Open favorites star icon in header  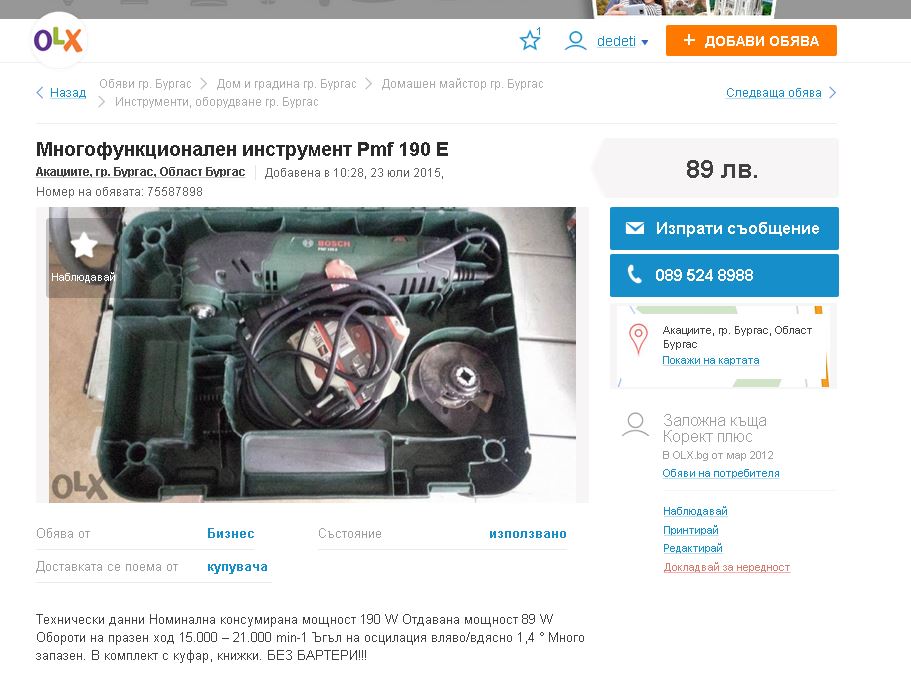[529, 41]
